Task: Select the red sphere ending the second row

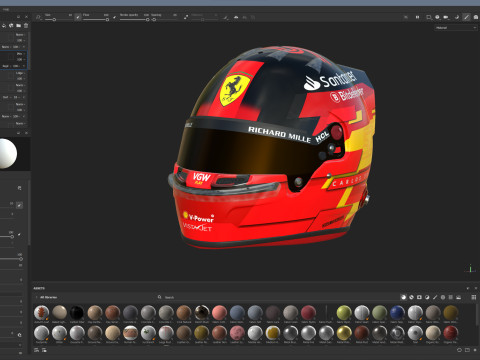Action: (451, 333)
